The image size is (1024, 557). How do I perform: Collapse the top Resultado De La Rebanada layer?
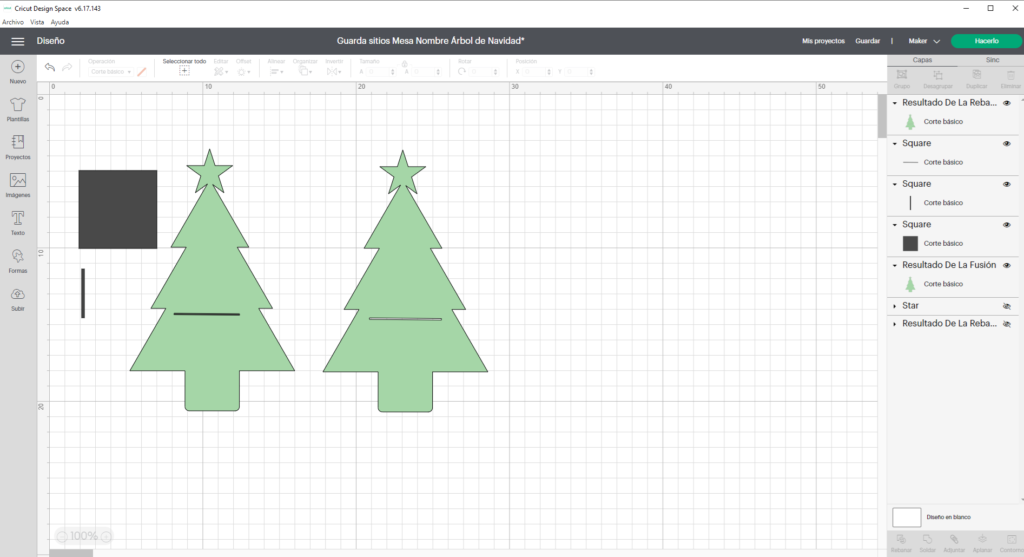pos(895,103)
